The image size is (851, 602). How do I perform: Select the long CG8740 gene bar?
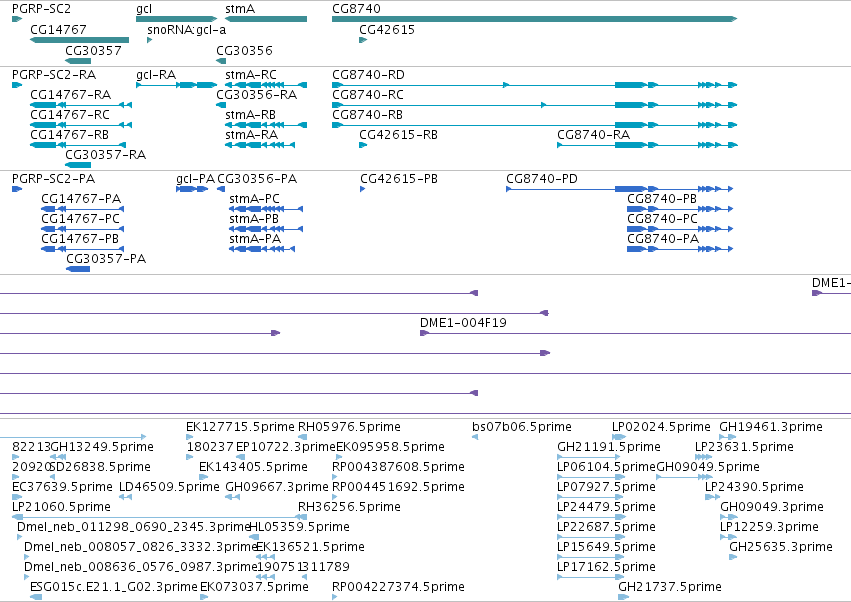pyautogui.click(x=535, y=19)
